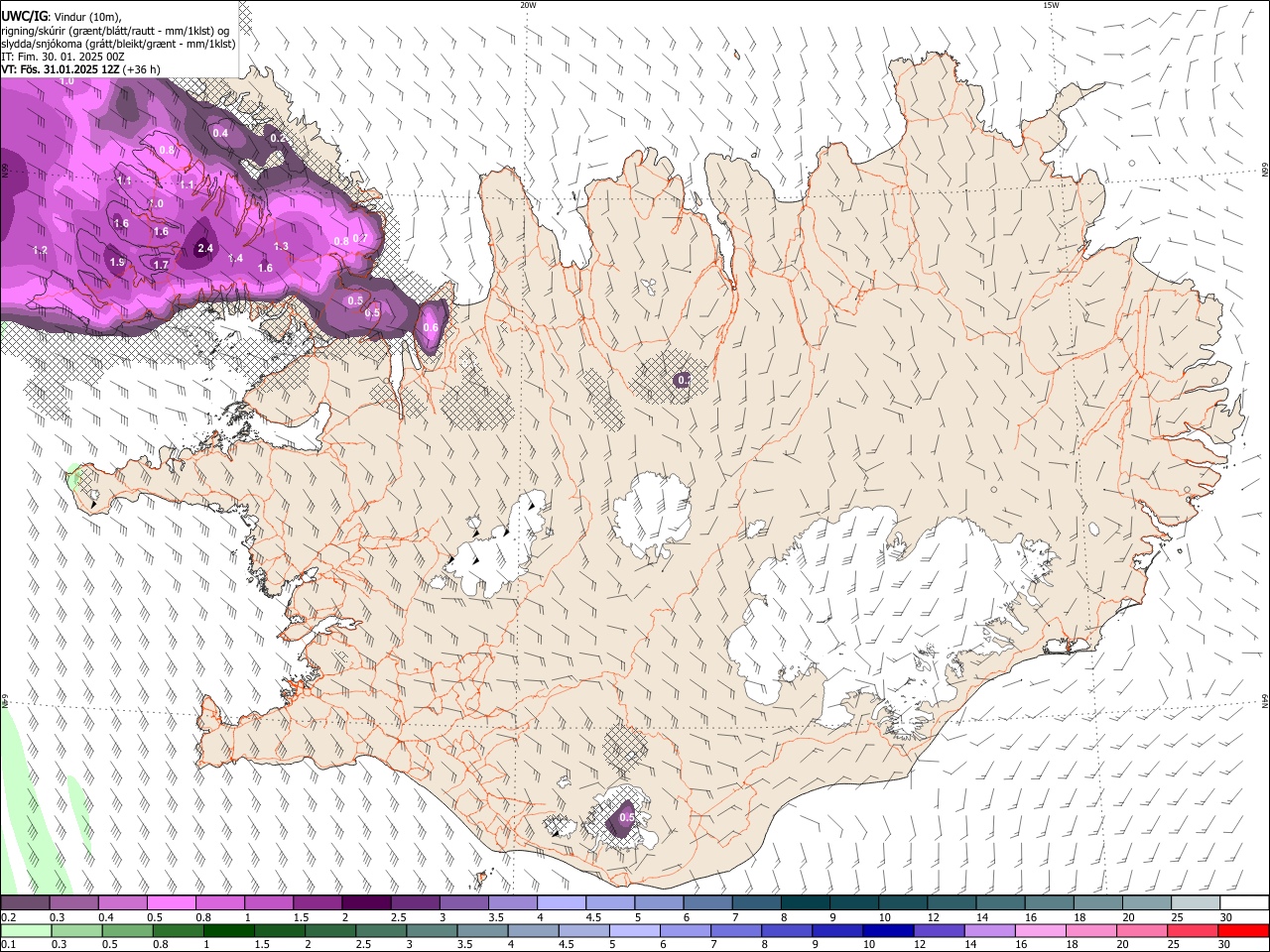
Task: Select the dark teal swatch between 8 and 9, upper legend
Action: [805, 902]
